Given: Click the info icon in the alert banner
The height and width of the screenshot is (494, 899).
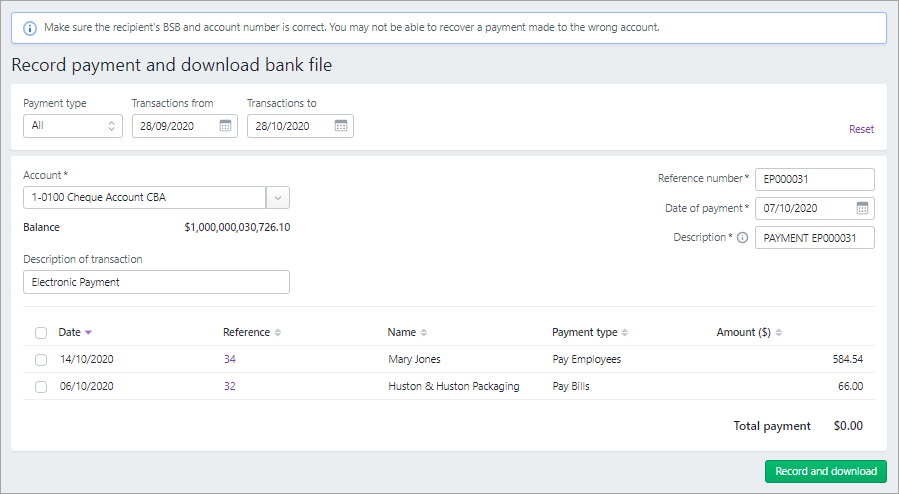Looking at the screenshot, I should pos(30,28).
